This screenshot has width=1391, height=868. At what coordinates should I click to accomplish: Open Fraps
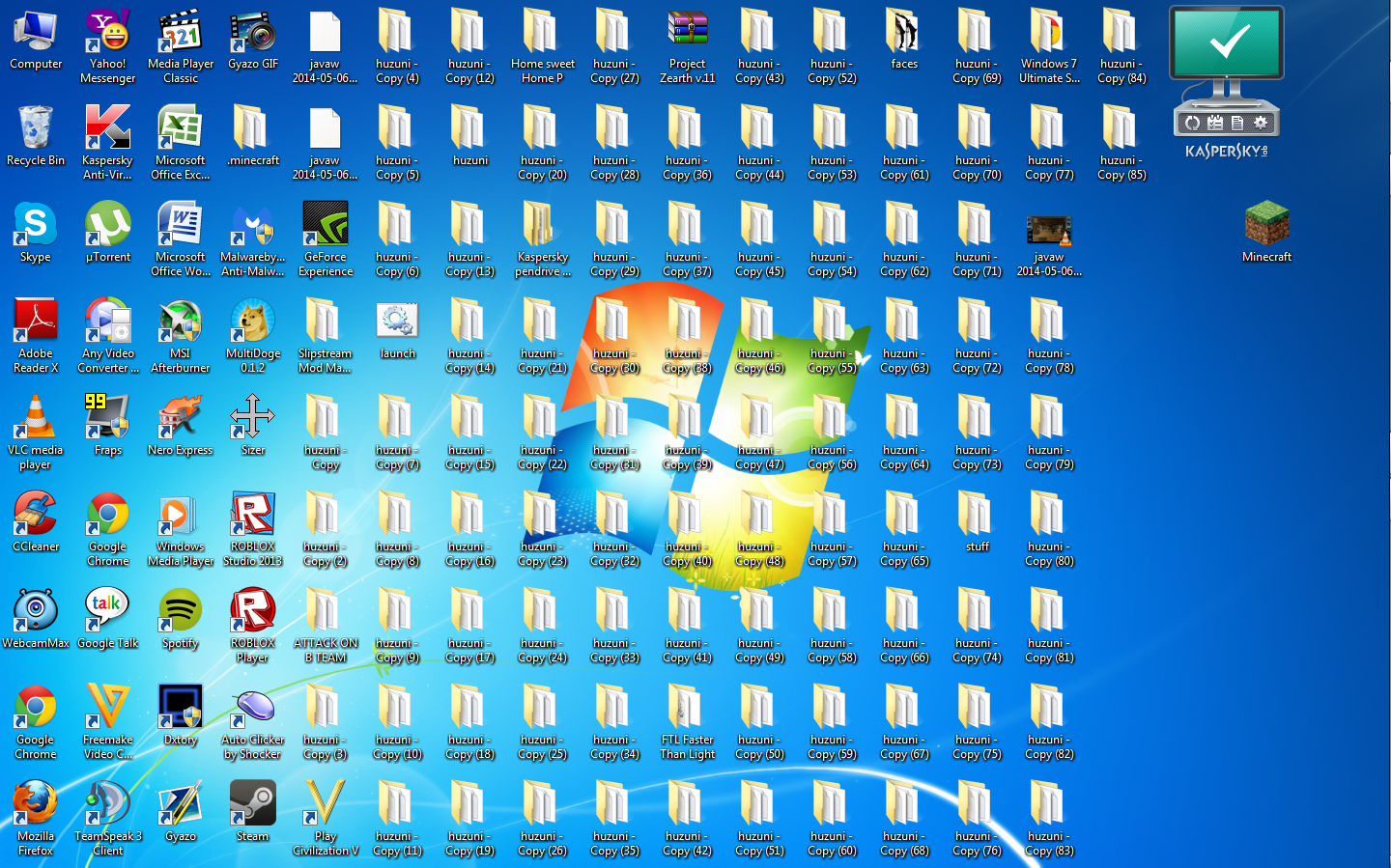pos(108,427)
